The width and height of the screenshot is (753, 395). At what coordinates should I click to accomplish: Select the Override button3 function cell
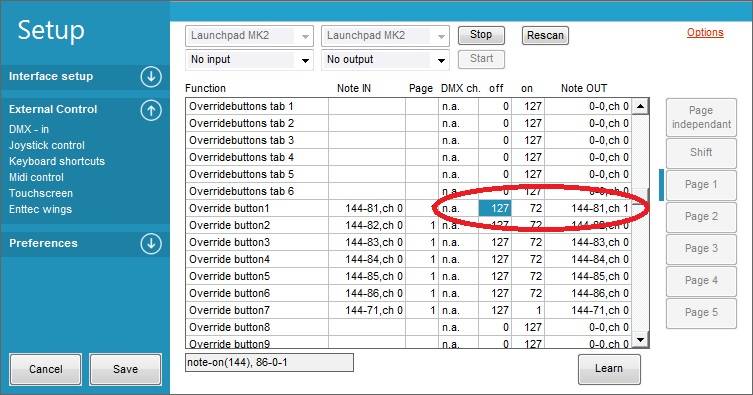257,242
